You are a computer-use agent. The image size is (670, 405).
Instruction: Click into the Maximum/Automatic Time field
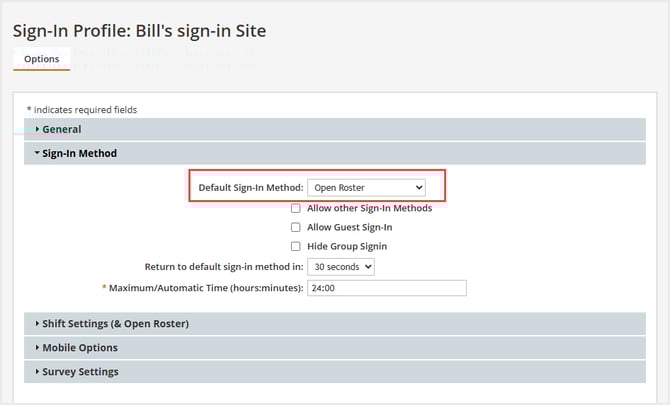coord(387,288)
